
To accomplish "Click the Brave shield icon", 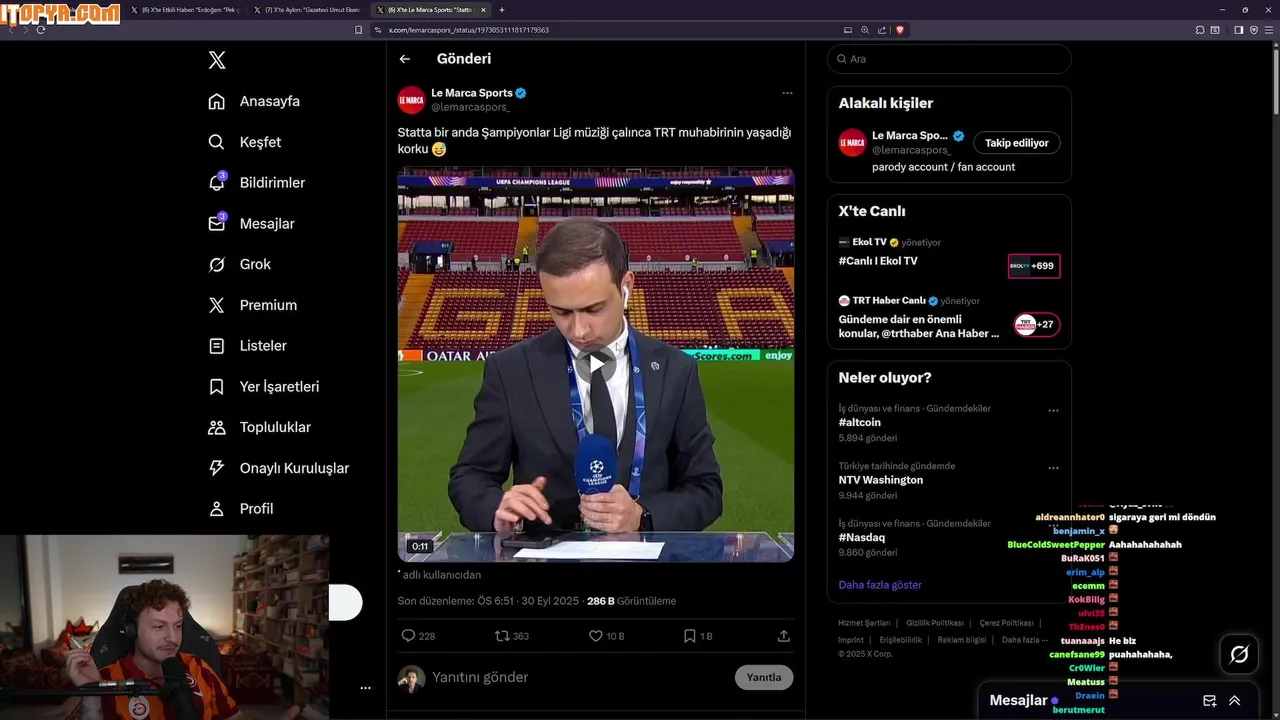I will pos(899,30).
